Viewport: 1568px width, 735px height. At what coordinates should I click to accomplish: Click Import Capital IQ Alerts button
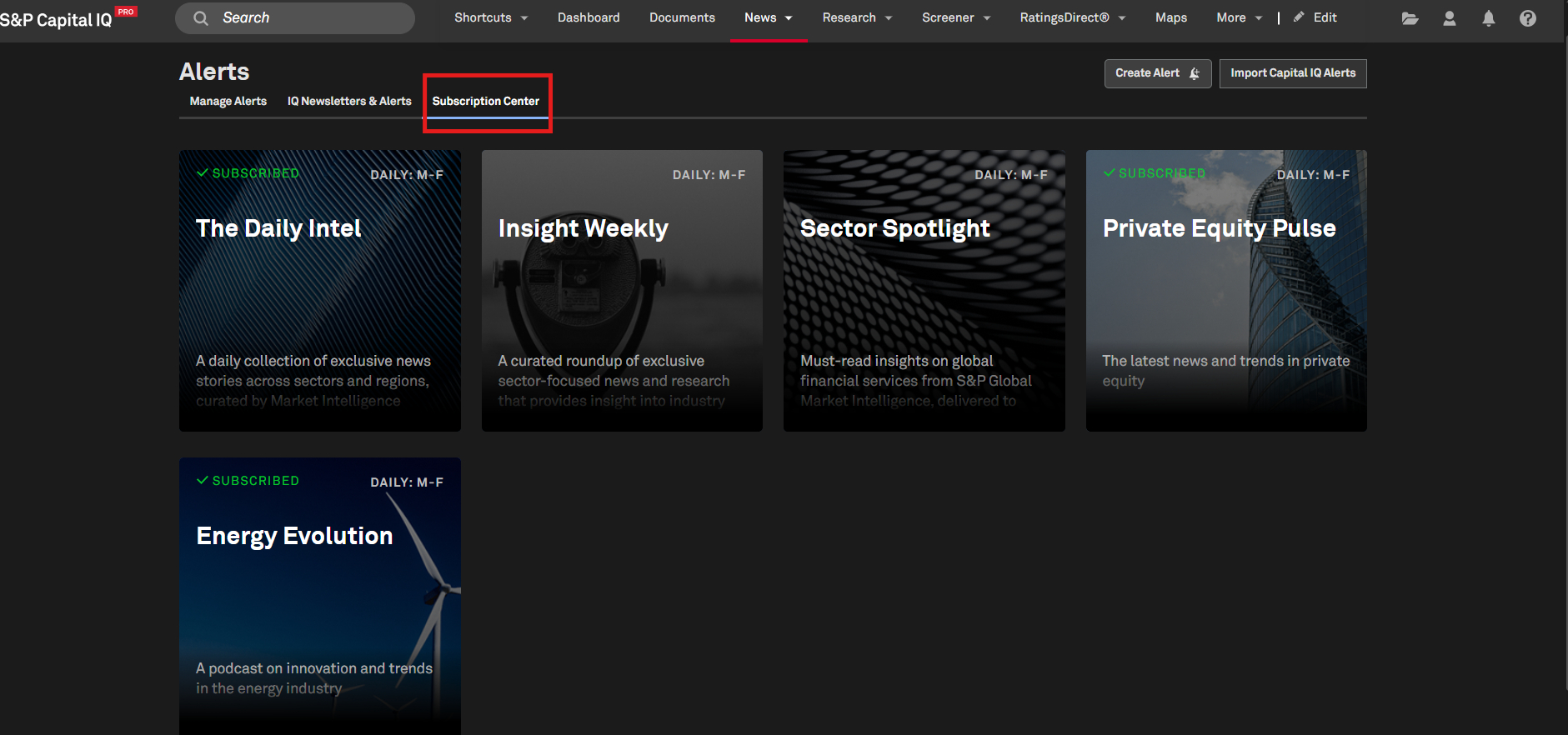coord(1293,73)
